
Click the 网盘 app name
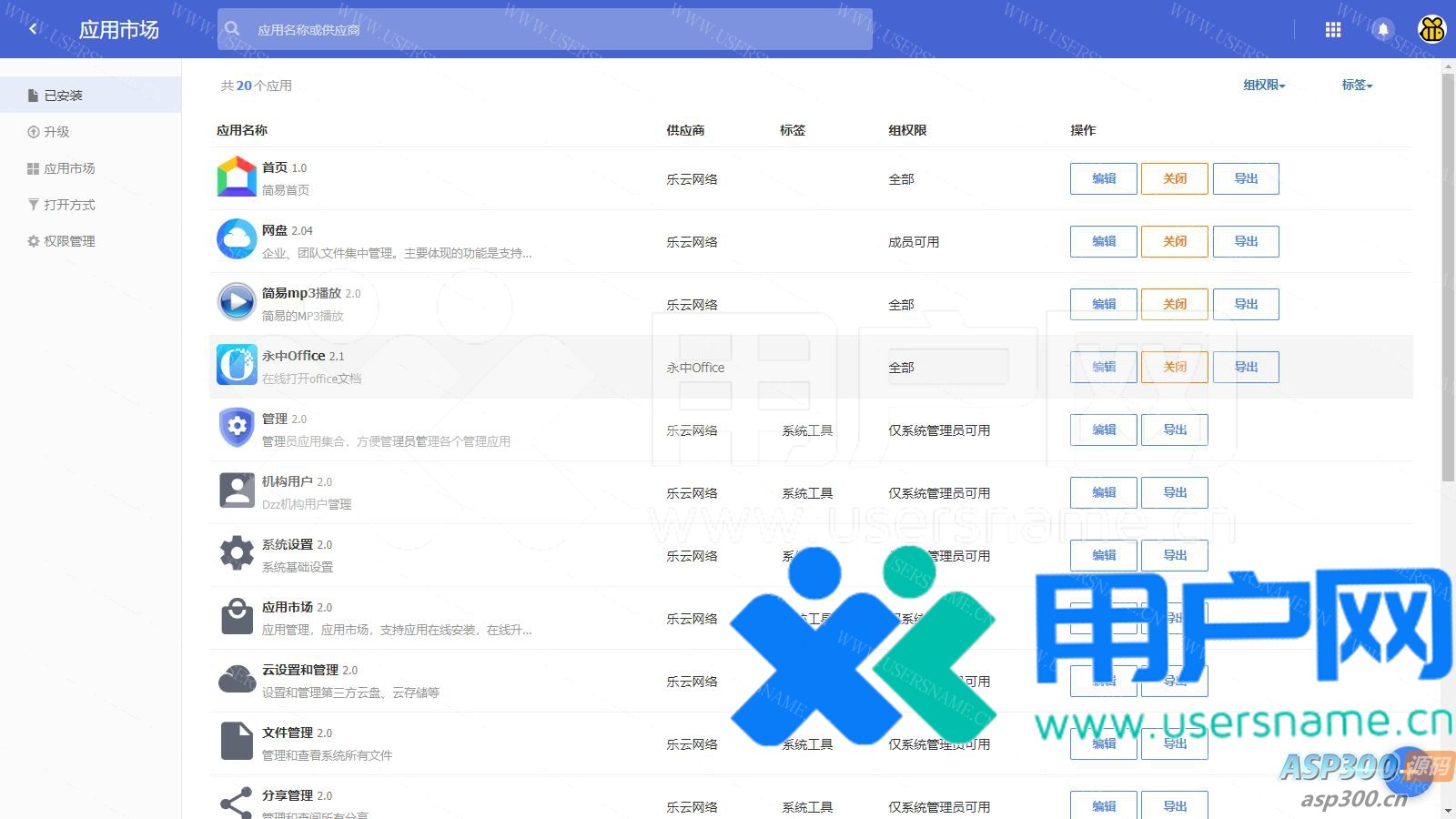(x=275, y=230)
